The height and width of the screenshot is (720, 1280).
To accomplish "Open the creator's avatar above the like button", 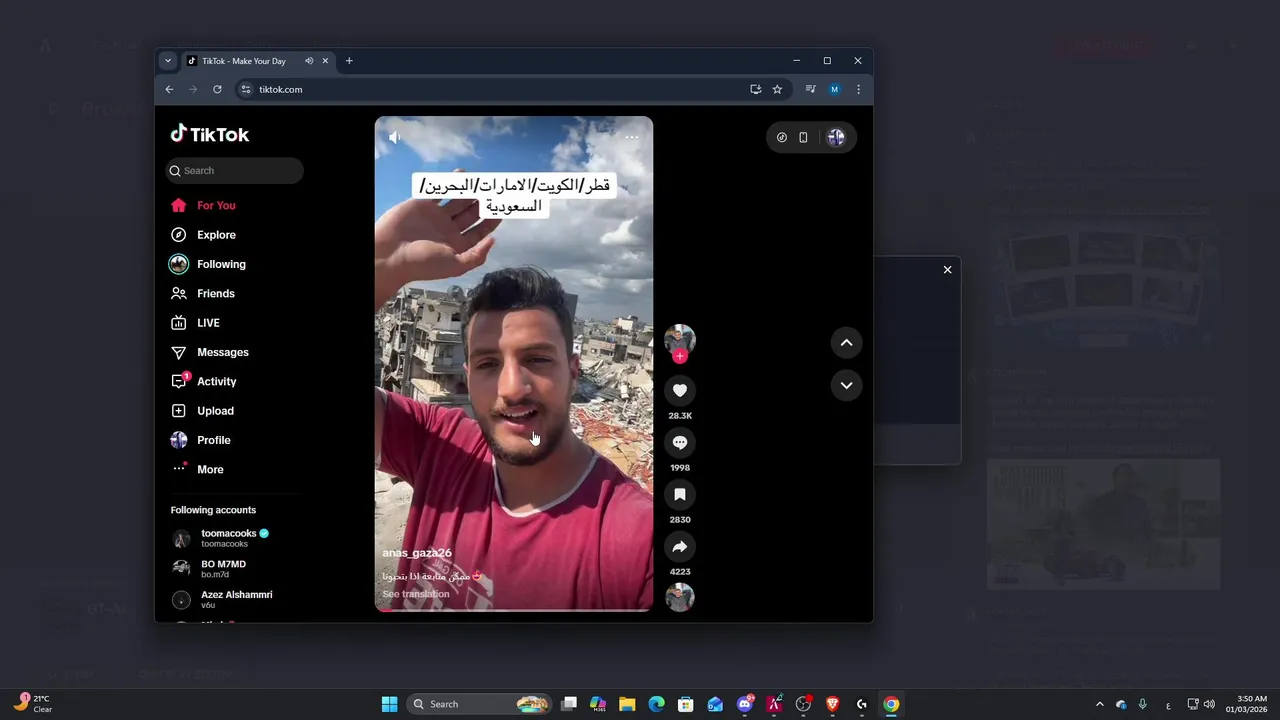I will [680, 338].
